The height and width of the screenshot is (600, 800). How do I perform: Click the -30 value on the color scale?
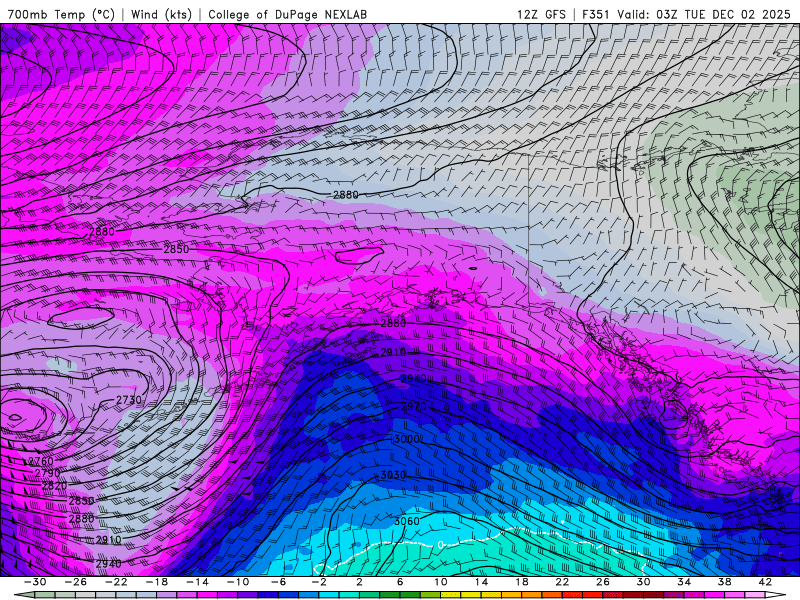tap(35, 582)
